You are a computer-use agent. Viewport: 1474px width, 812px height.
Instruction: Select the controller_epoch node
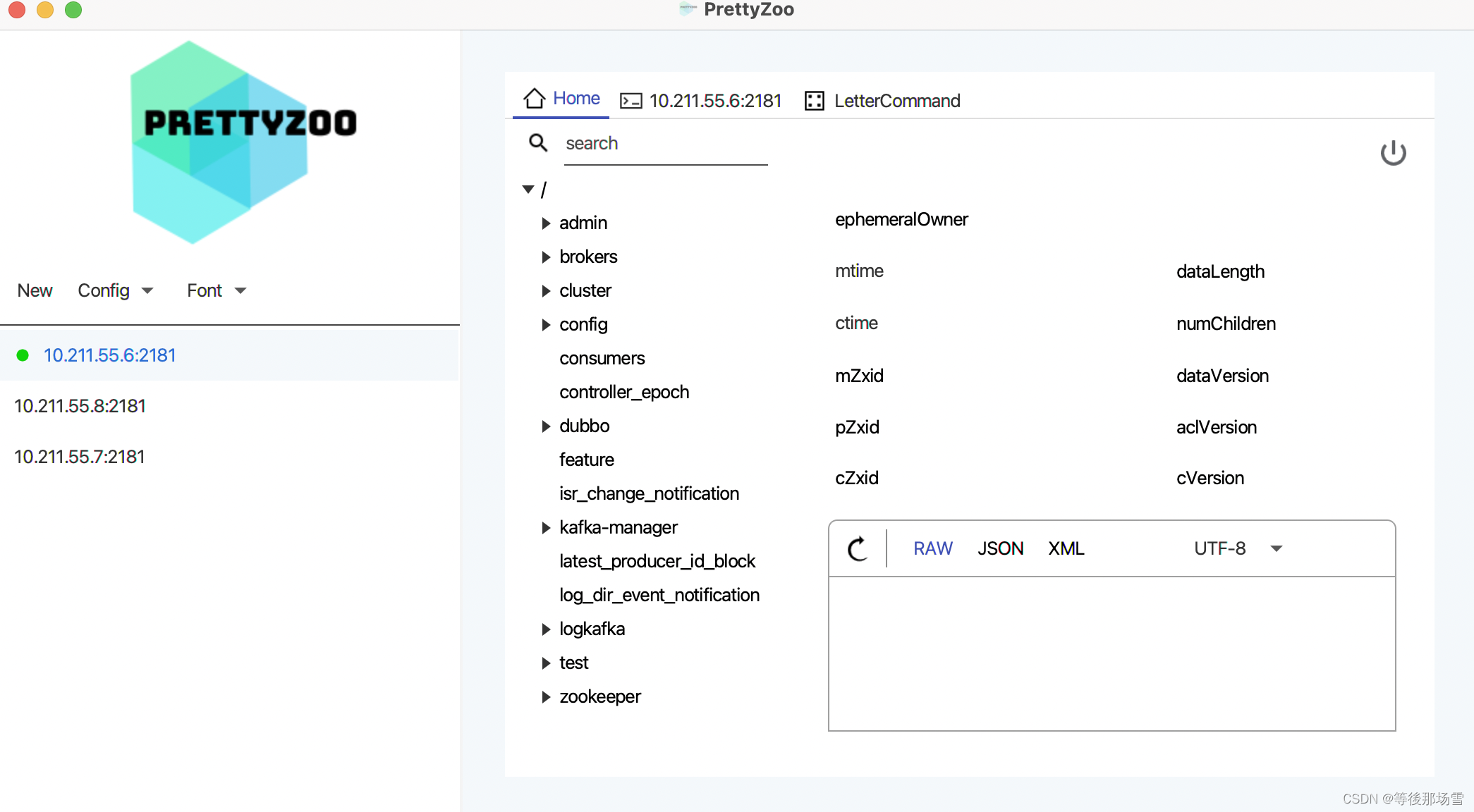[x=624, y=393]
